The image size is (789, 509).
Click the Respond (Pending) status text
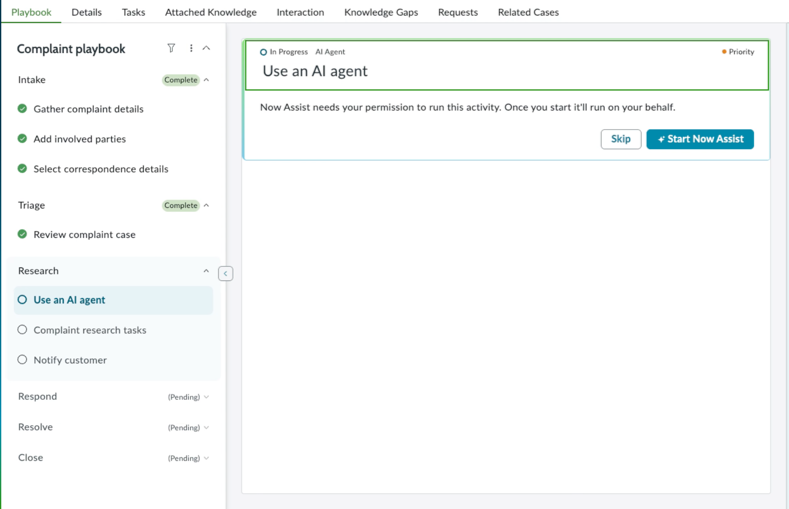coord(184,397)
